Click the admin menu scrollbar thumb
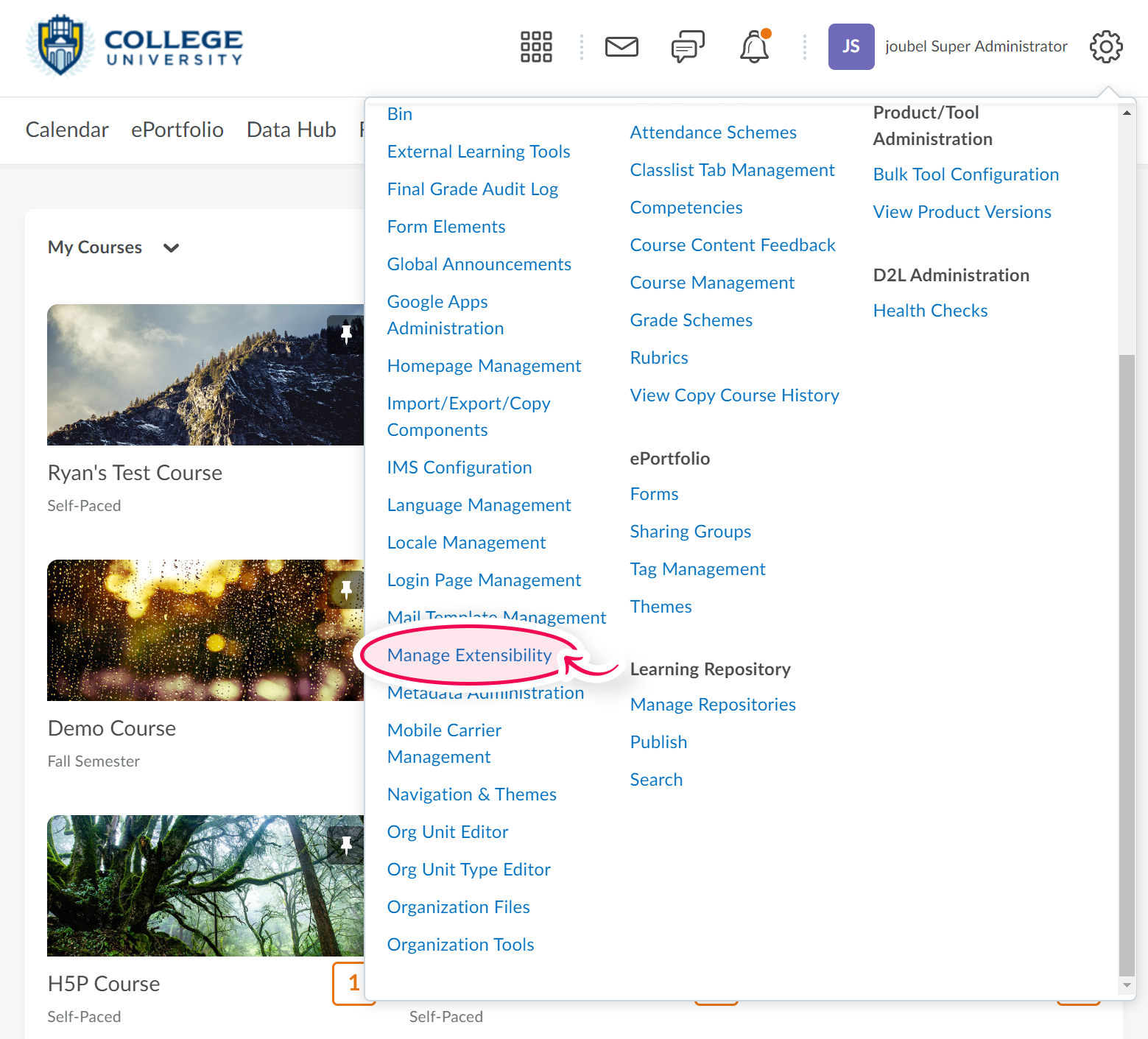The width and height of the screenshot is (1148, 1039). coord(1126,663)
